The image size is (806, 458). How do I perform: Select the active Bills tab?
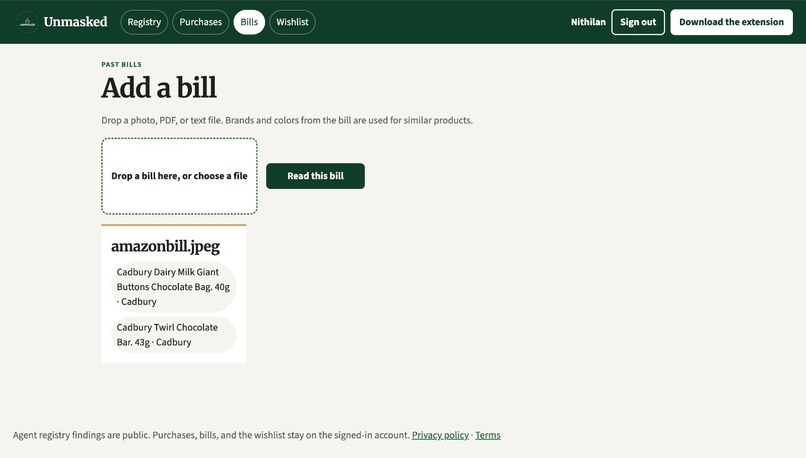click(x=249, y=22)
